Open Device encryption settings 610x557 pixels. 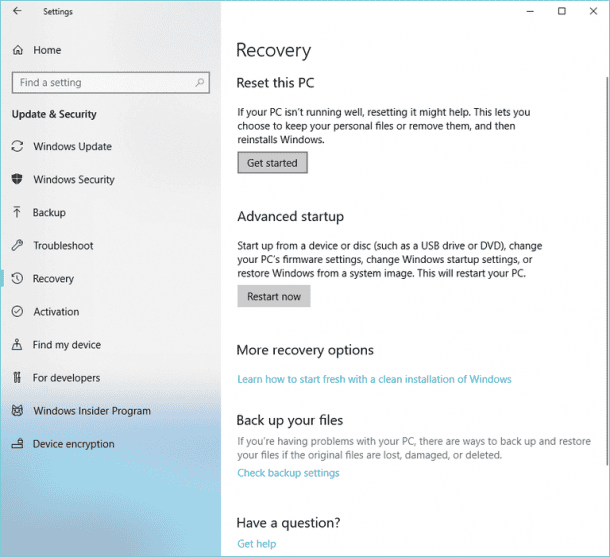point(73,444)
